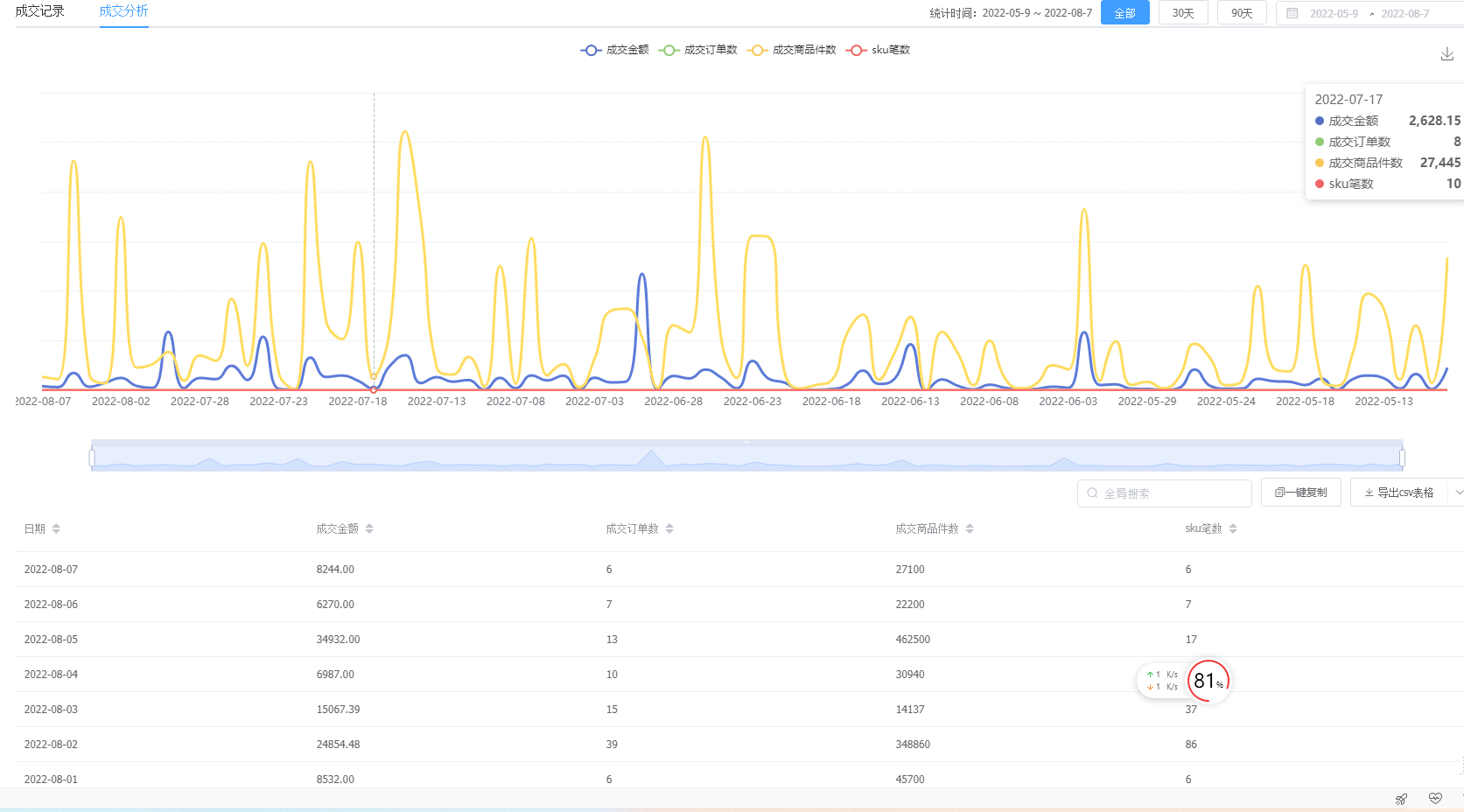
Task: Toggle 成交商品件数 series in legend
Action: point(792,50)
